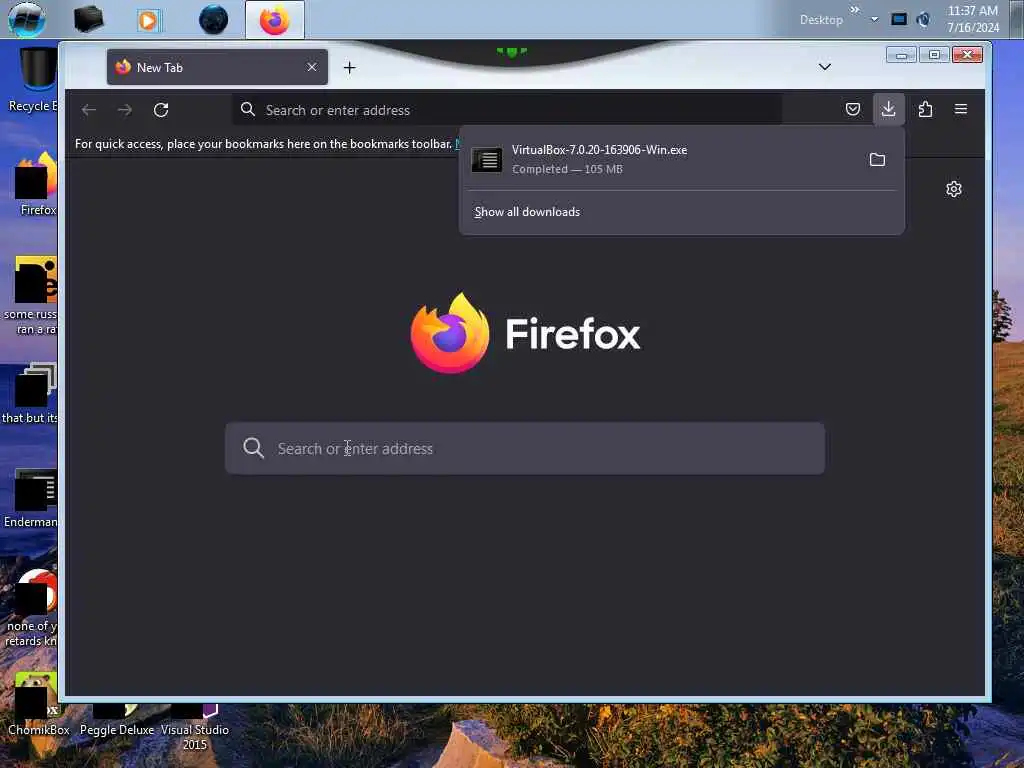
Task: Show hidden tray icons arrow
Action: [x=874, y=19]
